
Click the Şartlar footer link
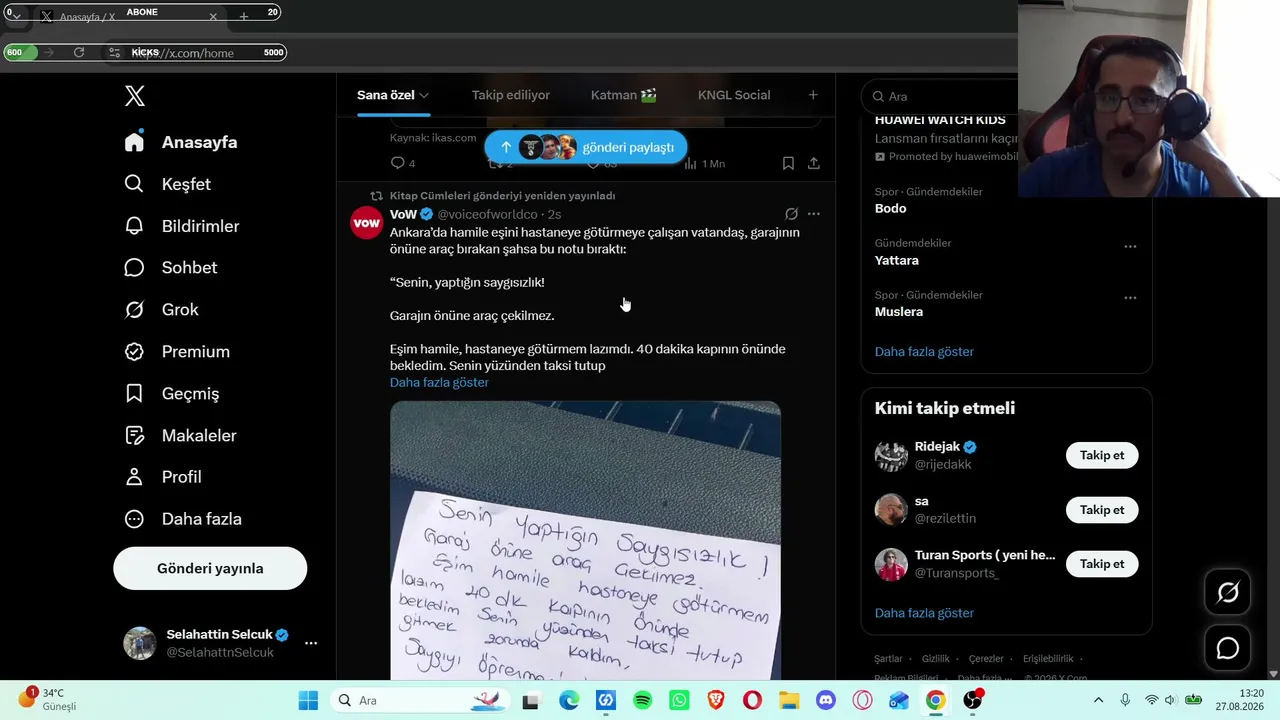tap(888, 659)
